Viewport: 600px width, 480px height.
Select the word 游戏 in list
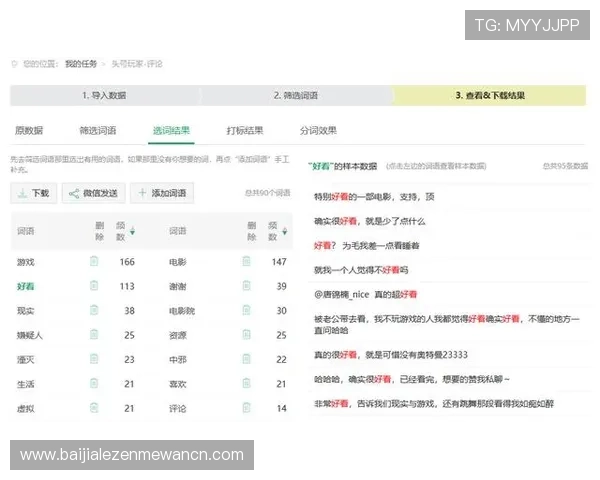coord(26,262)
